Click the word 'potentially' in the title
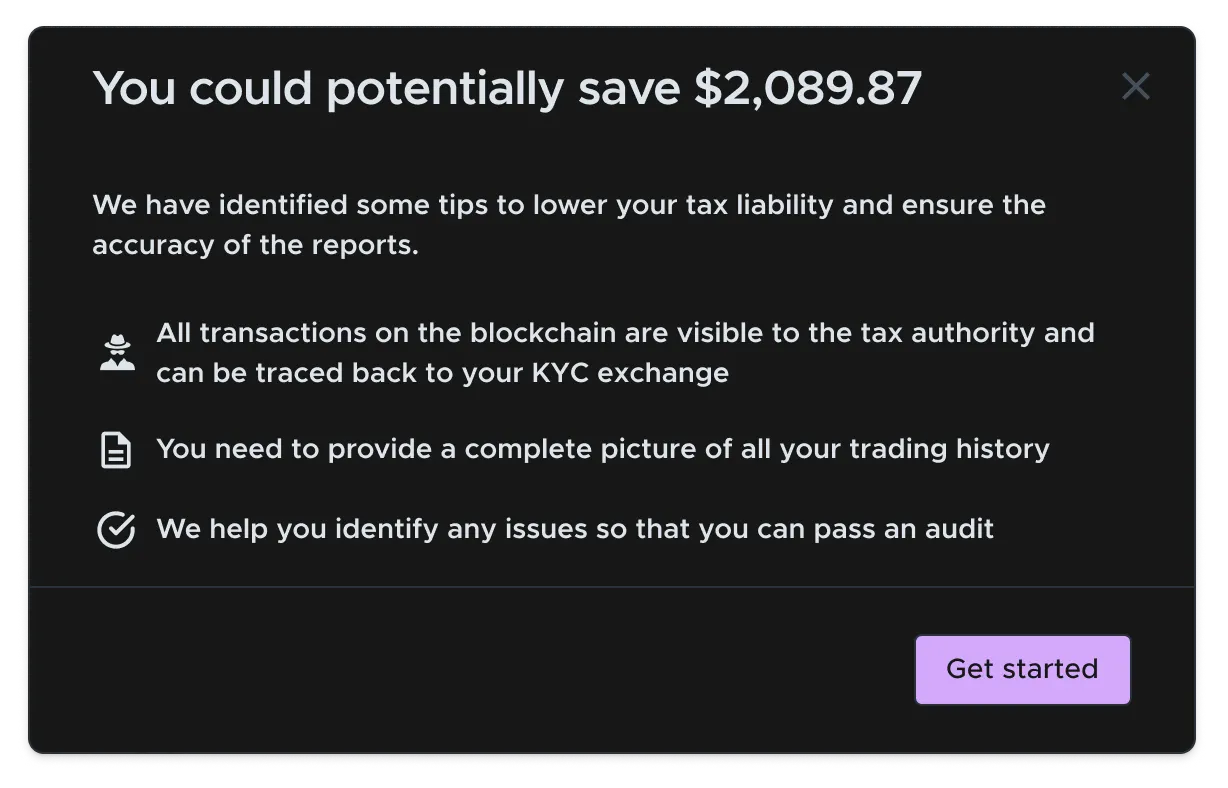Viewport: 1228px width, 788px height. coord(445,90)
